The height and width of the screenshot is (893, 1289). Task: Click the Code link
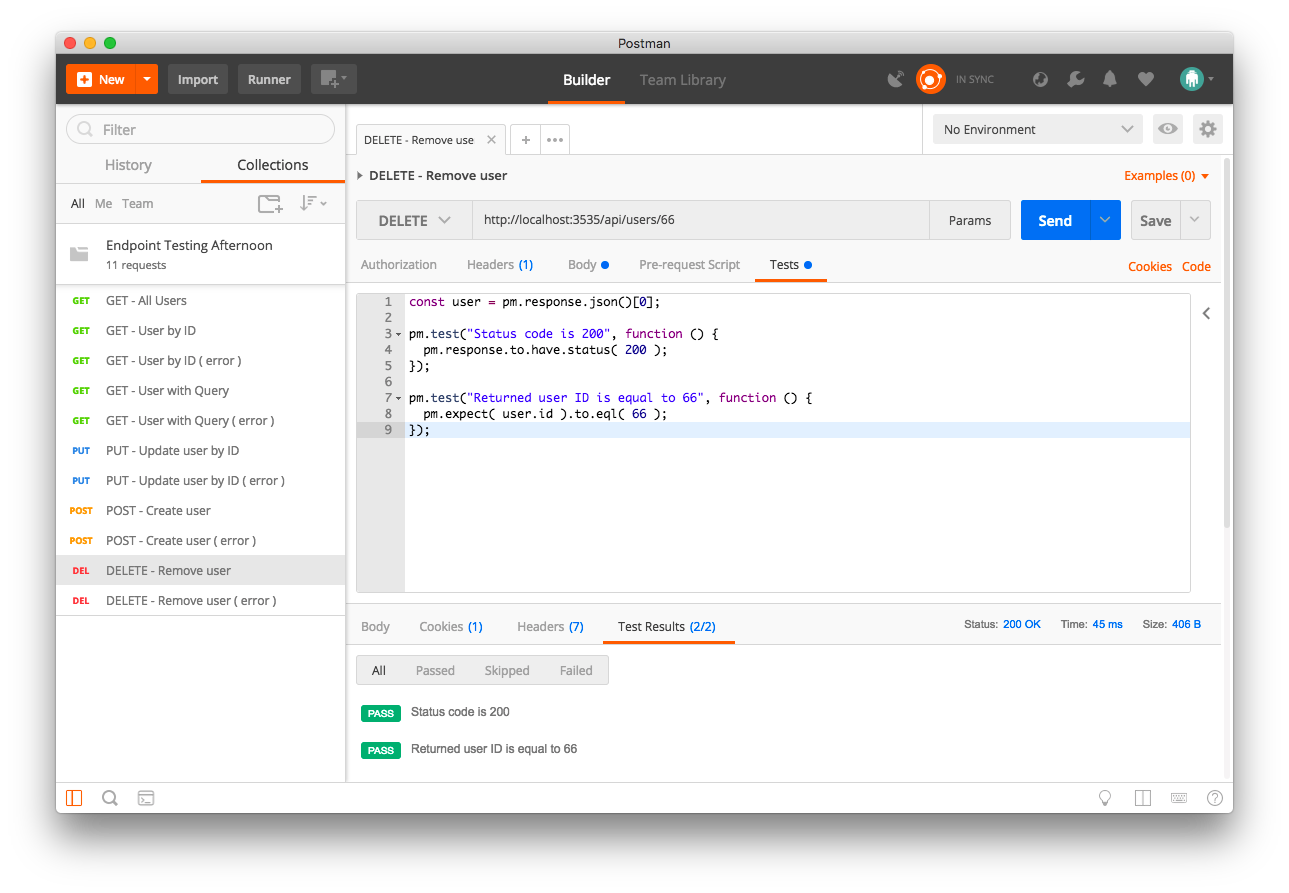pos(1196,267)
